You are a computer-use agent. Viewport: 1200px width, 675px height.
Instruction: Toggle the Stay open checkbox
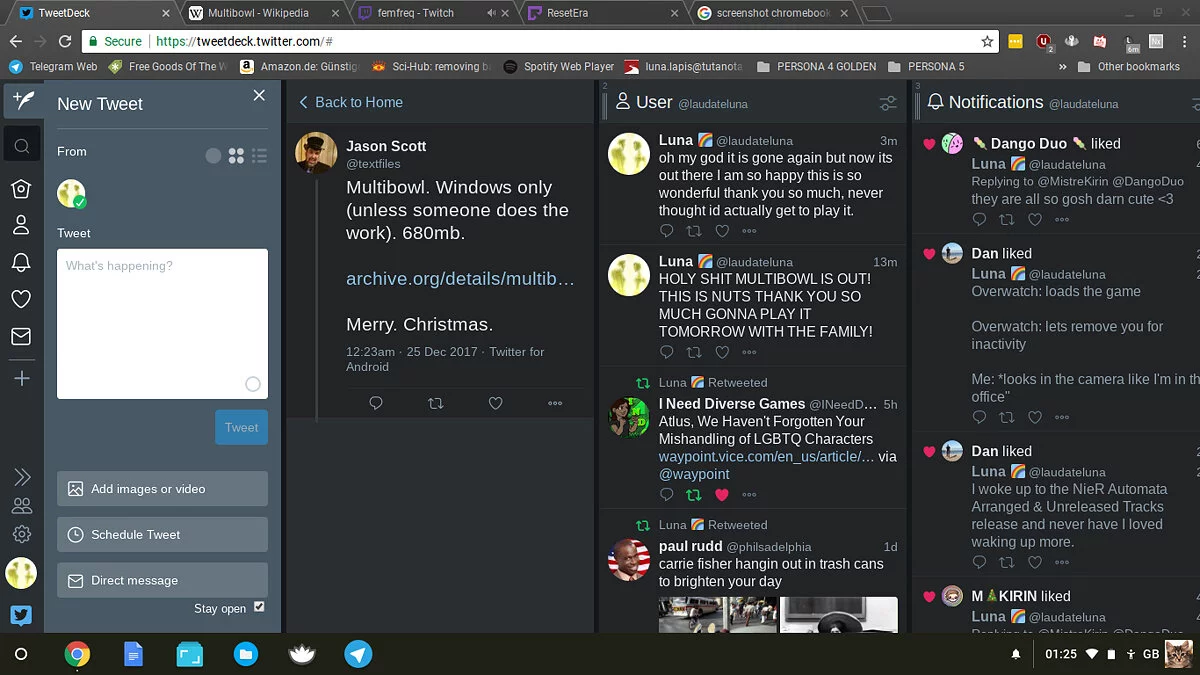(x=259, y=607)
